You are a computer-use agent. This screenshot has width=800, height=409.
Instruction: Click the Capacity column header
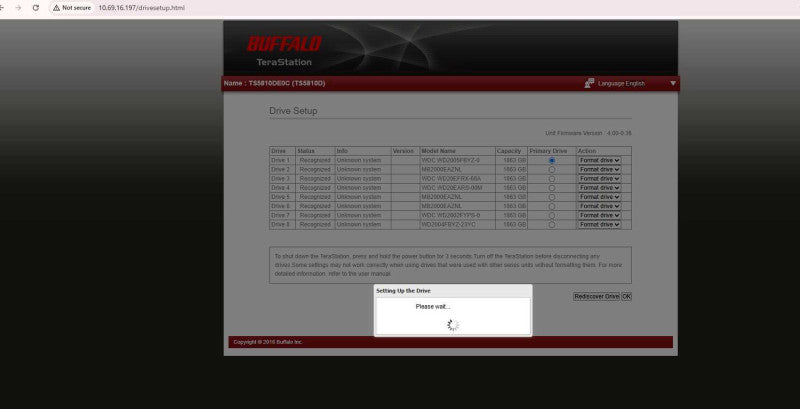pyautogui.click(x=509, y=151)
